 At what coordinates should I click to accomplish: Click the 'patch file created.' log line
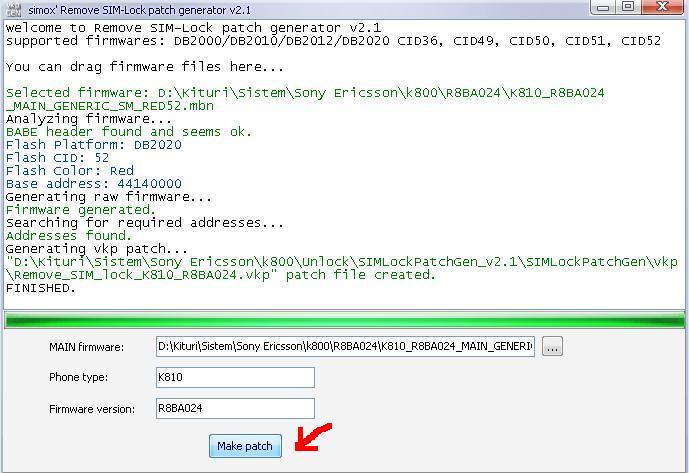coord(342,268)
